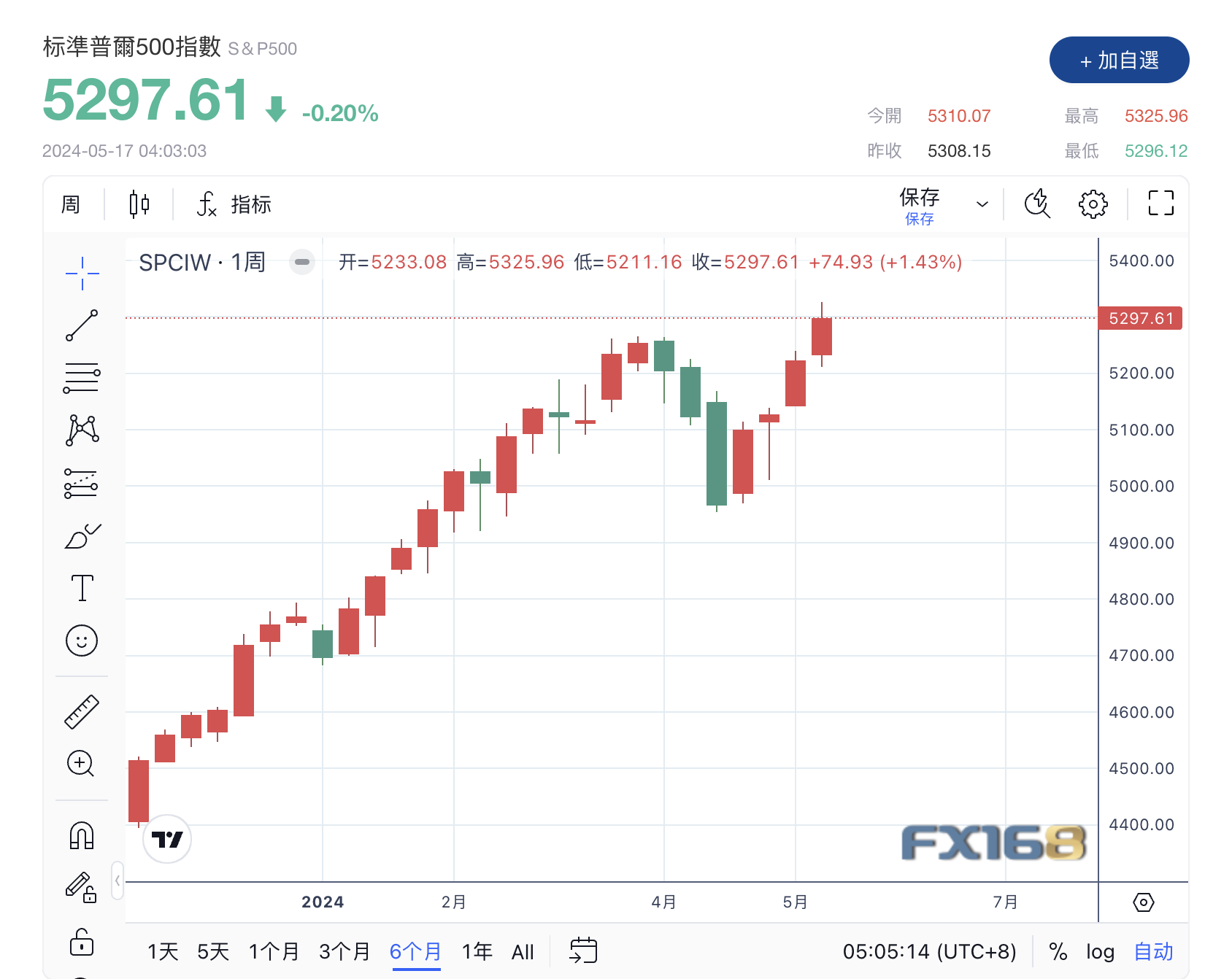1232x979 pixels.
Task: Select the text annotation tool
Action: (x=82, y=588)
